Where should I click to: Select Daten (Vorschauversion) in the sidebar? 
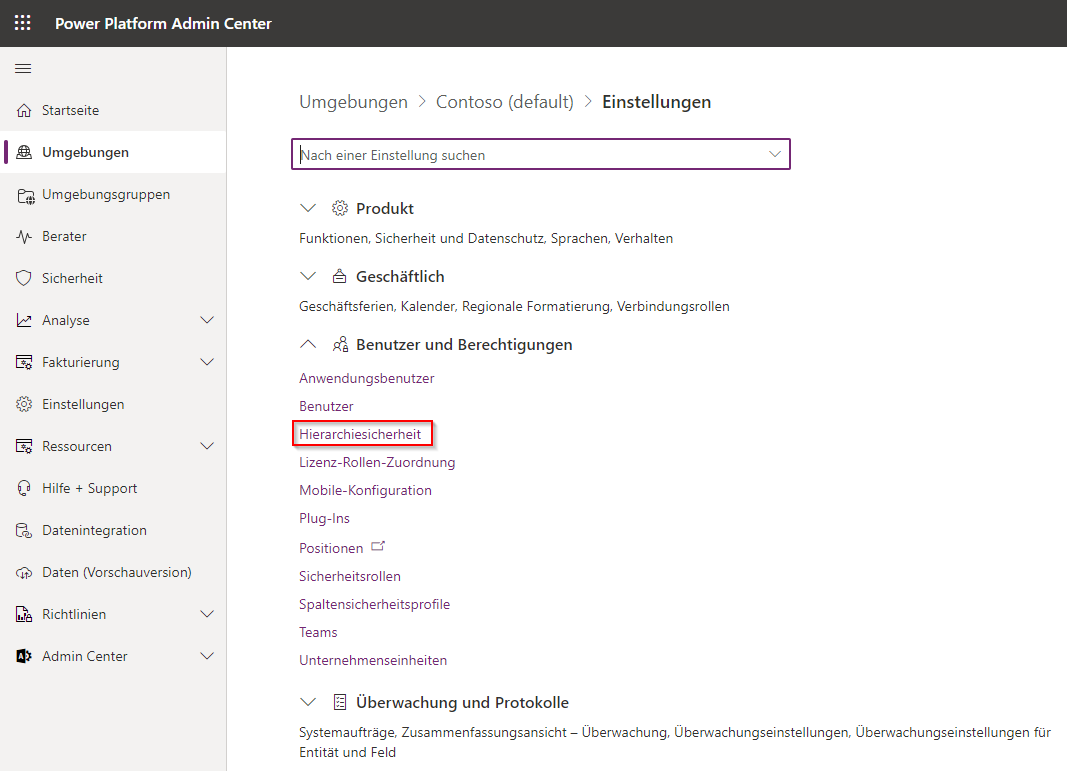click(x=116, y=573)
